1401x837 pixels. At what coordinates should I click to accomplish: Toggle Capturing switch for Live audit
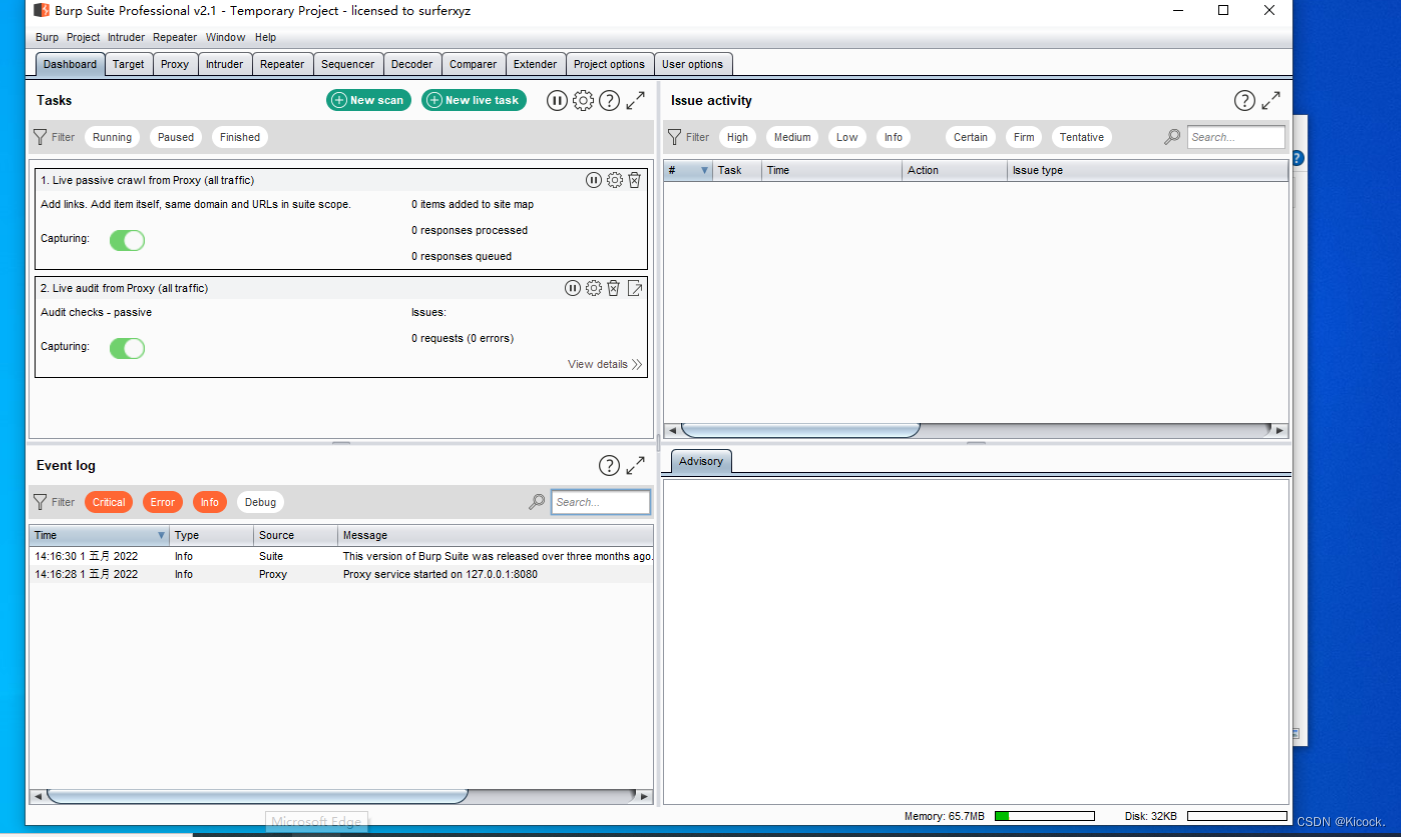(127, 348)
